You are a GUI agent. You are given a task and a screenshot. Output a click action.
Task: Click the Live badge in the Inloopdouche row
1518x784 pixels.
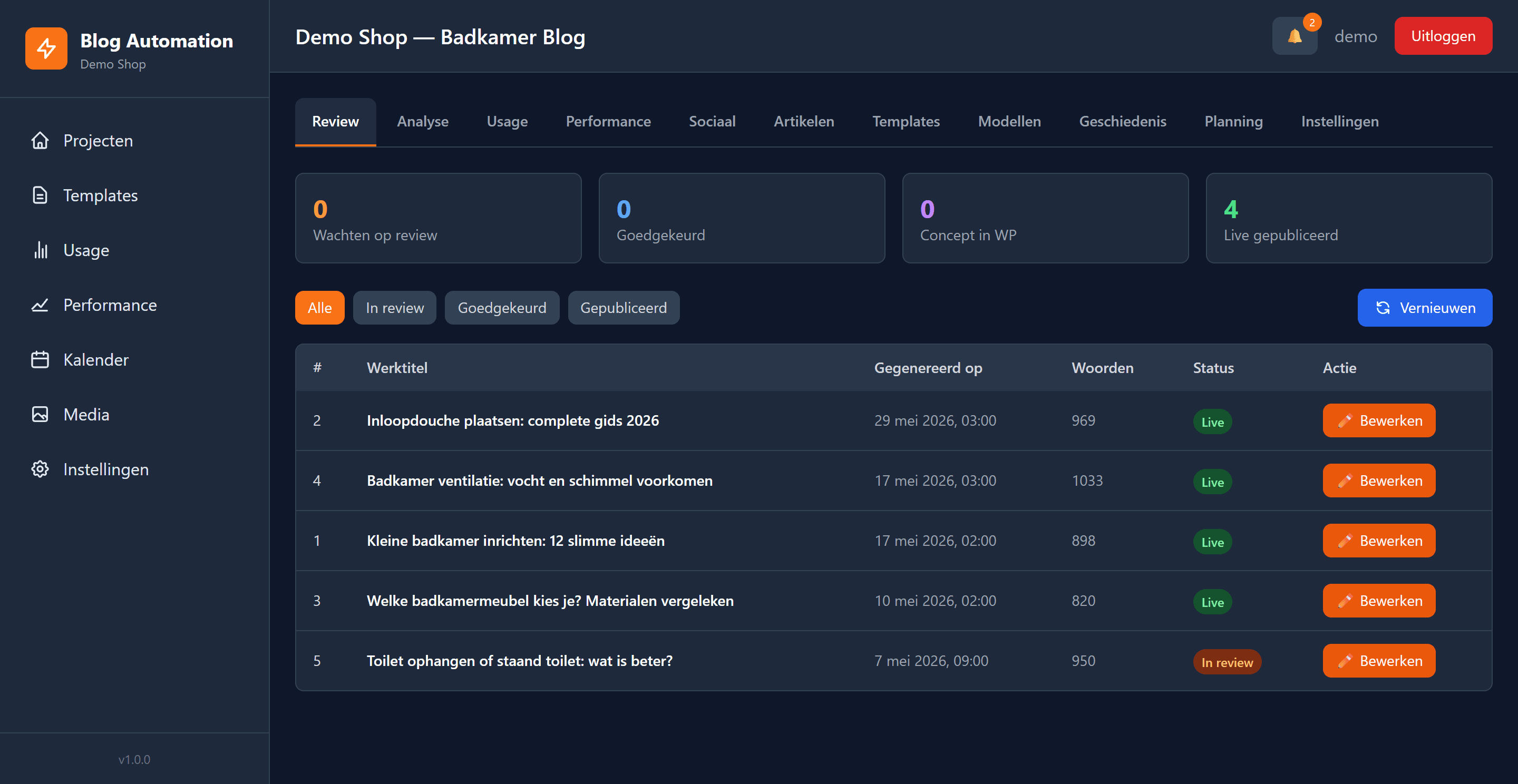tap(1212, 423)
